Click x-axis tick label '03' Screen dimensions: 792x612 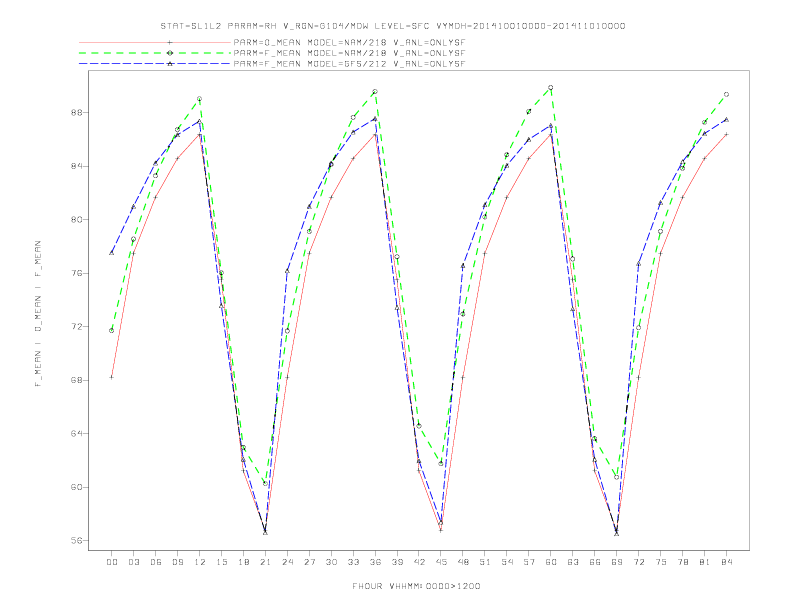(x=133, y=562)
